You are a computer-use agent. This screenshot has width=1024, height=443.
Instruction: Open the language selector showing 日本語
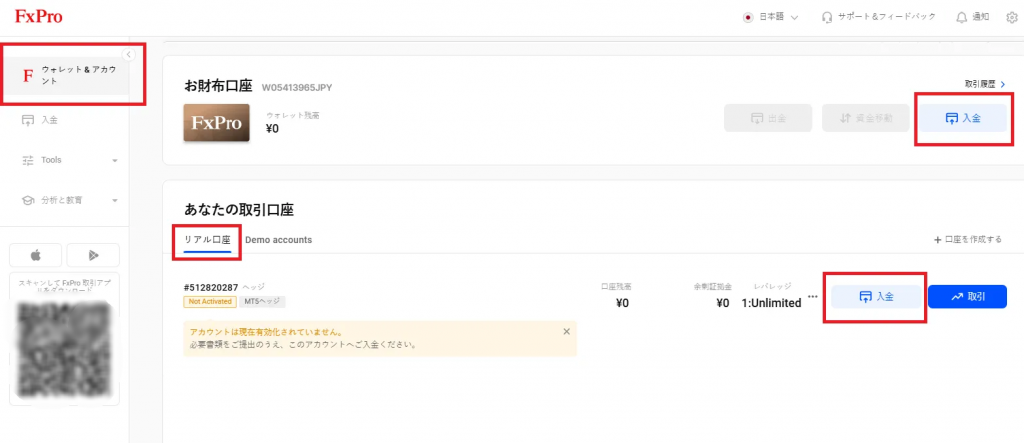pyautogui.click(x=771, y=17)
